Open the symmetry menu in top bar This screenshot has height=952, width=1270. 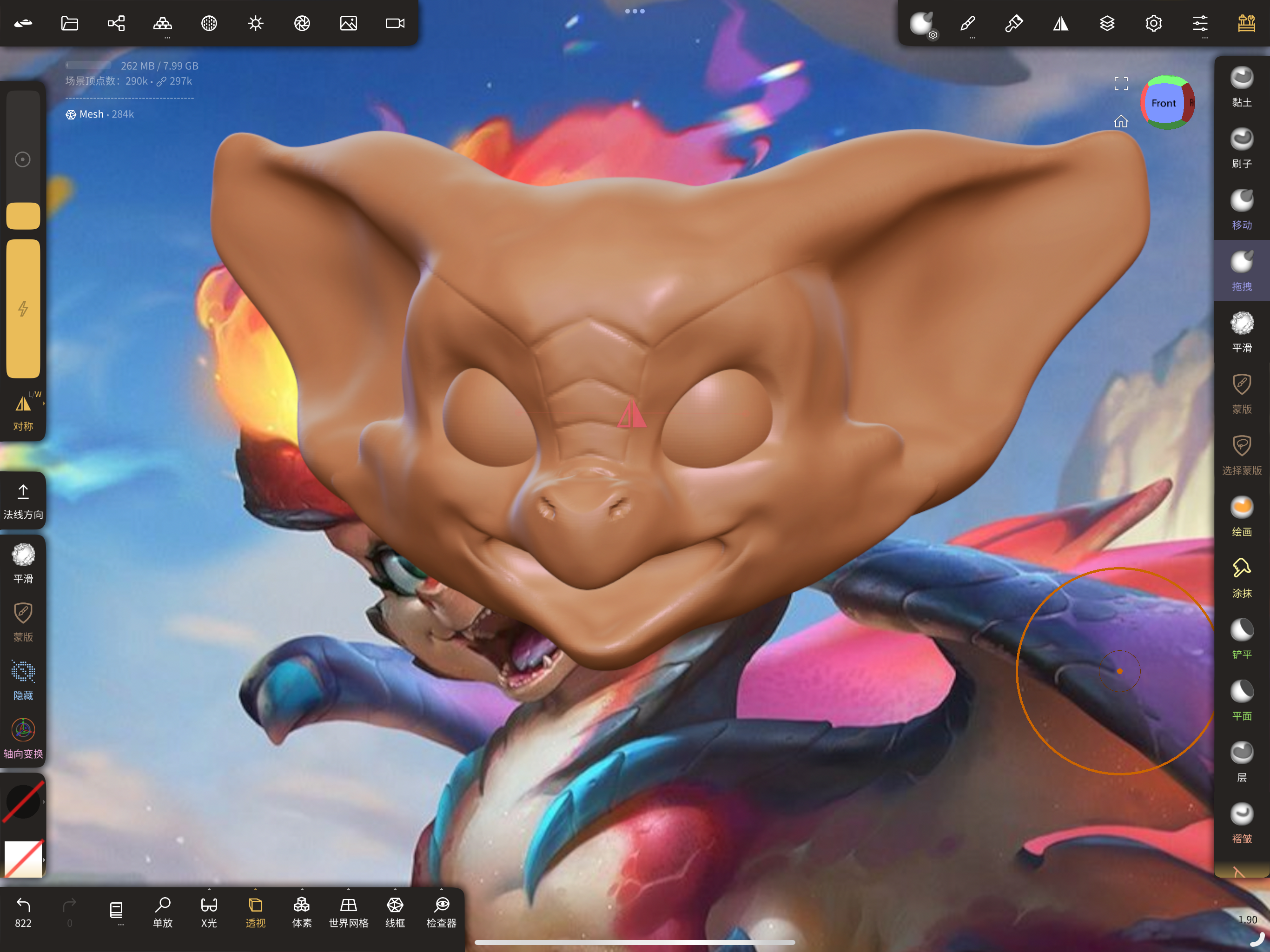(x=1060, y=23)
